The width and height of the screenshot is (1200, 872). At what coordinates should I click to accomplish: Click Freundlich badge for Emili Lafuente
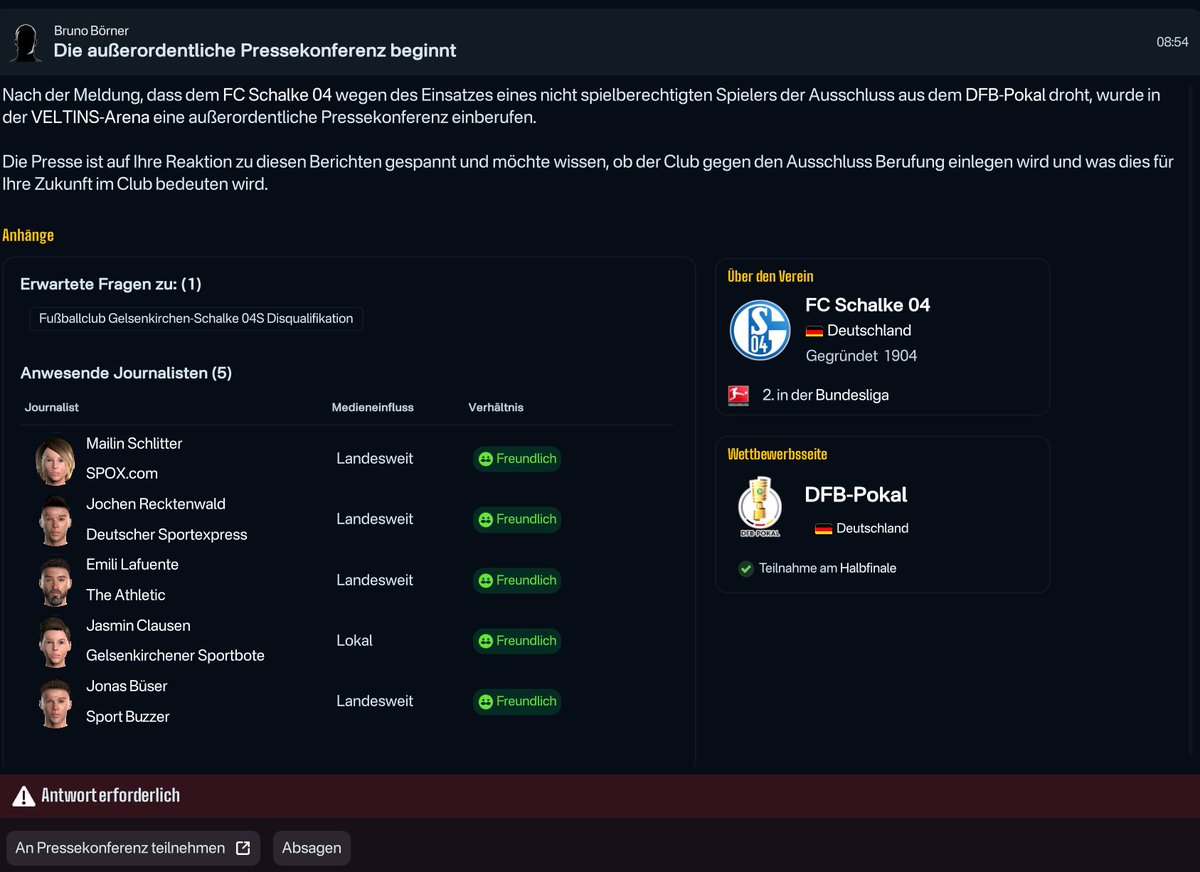[x=517, y=580]
